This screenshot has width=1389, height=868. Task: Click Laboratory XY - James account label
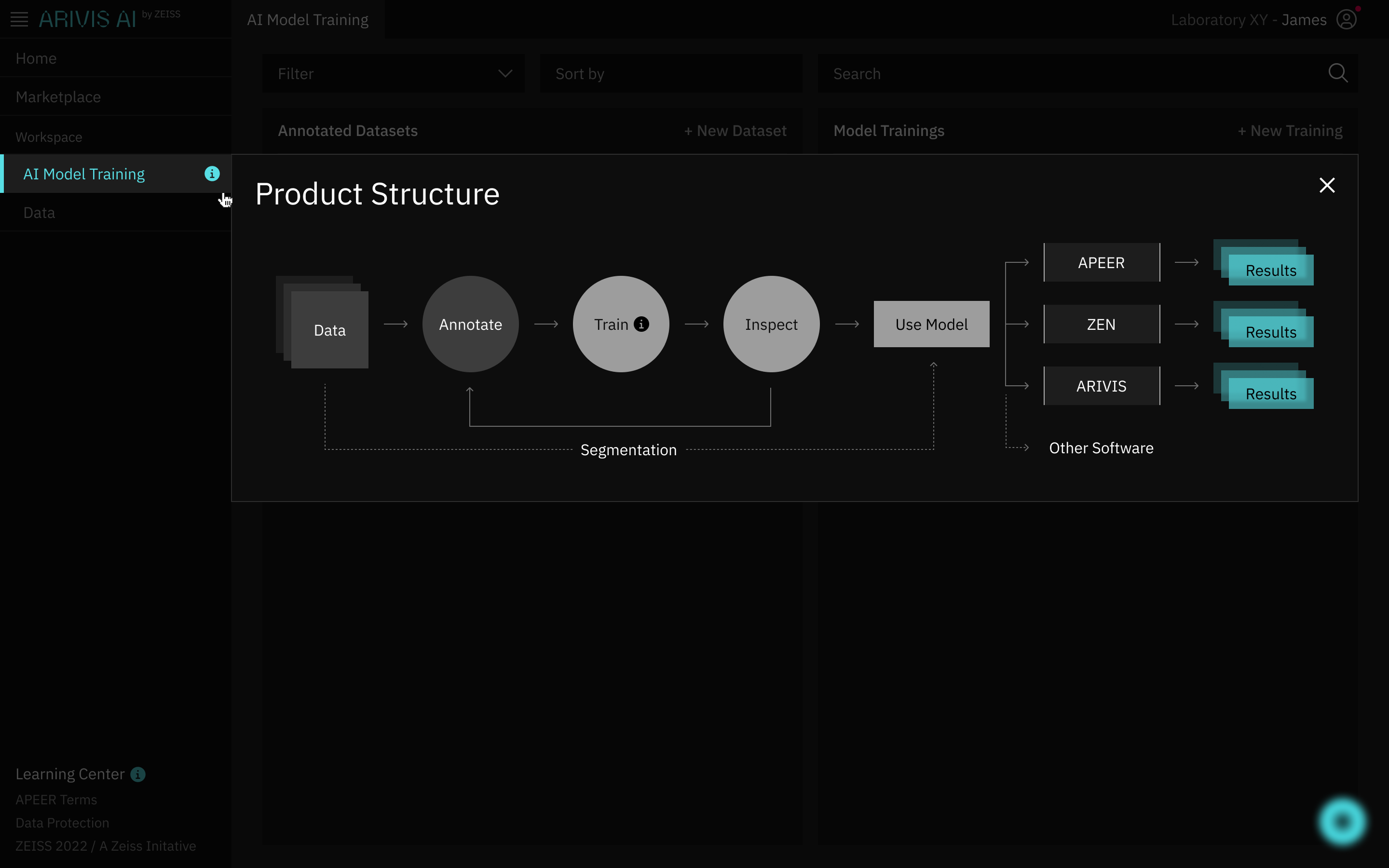[x=1248, y=20]
